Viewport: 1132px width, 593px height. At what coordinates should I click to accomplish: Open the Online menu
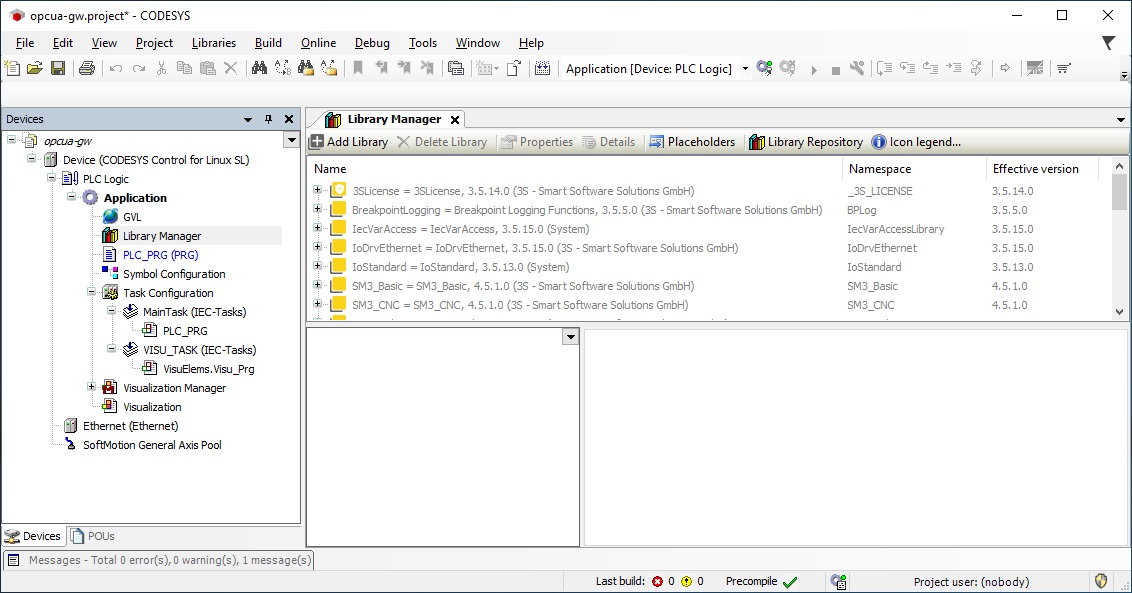coord(318,43)
